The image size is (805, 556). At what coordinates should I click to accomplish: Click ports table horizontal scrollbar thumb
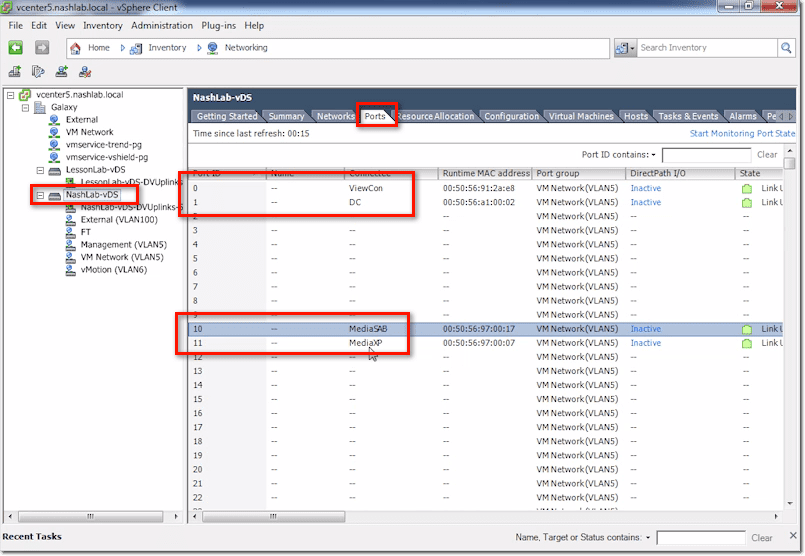click(273, 516)
